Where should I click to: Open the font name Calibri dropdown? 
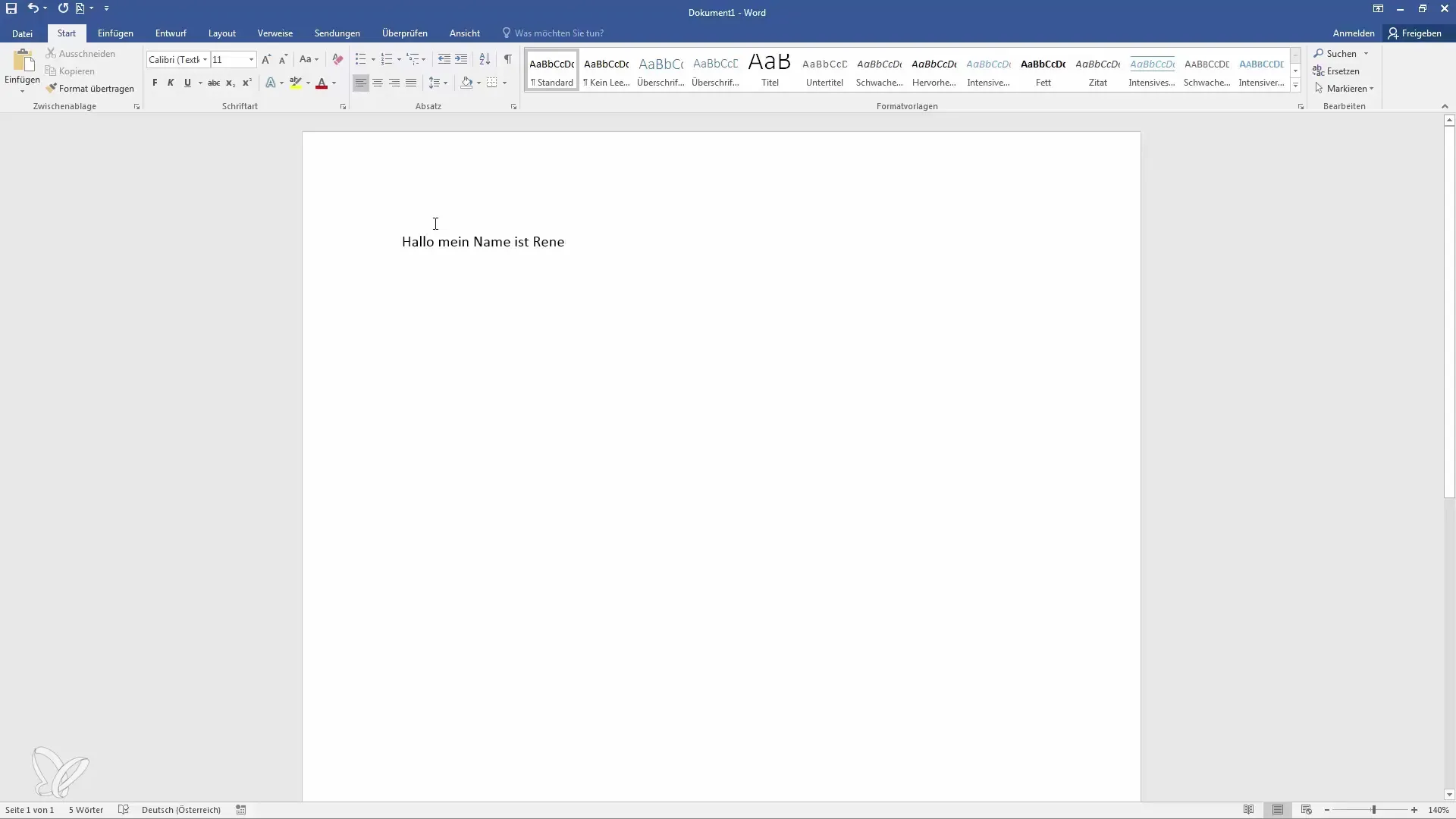(x=205, y=59)
